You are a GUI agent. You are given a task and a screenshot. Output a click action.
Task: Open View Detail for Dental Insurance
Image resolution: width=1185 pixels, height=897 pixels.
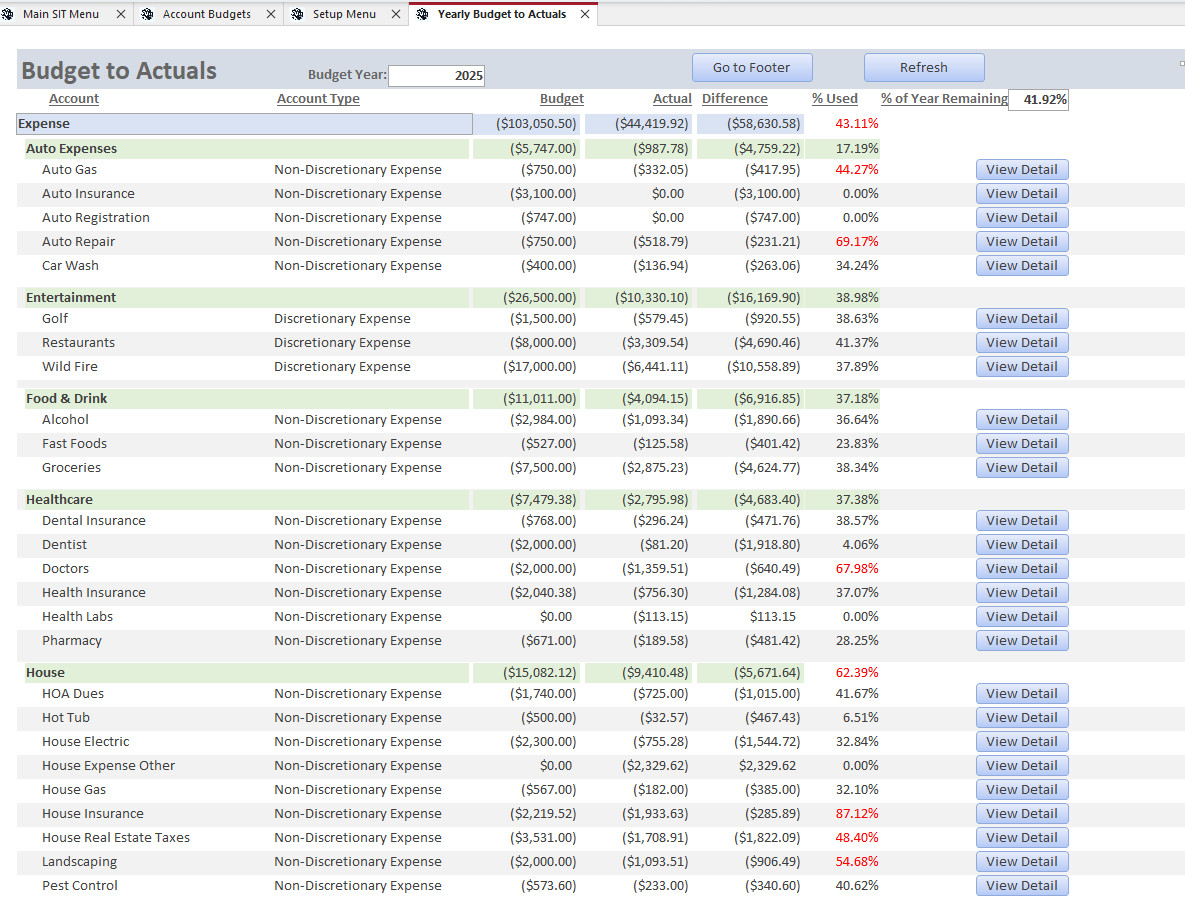pos(1022,521)
